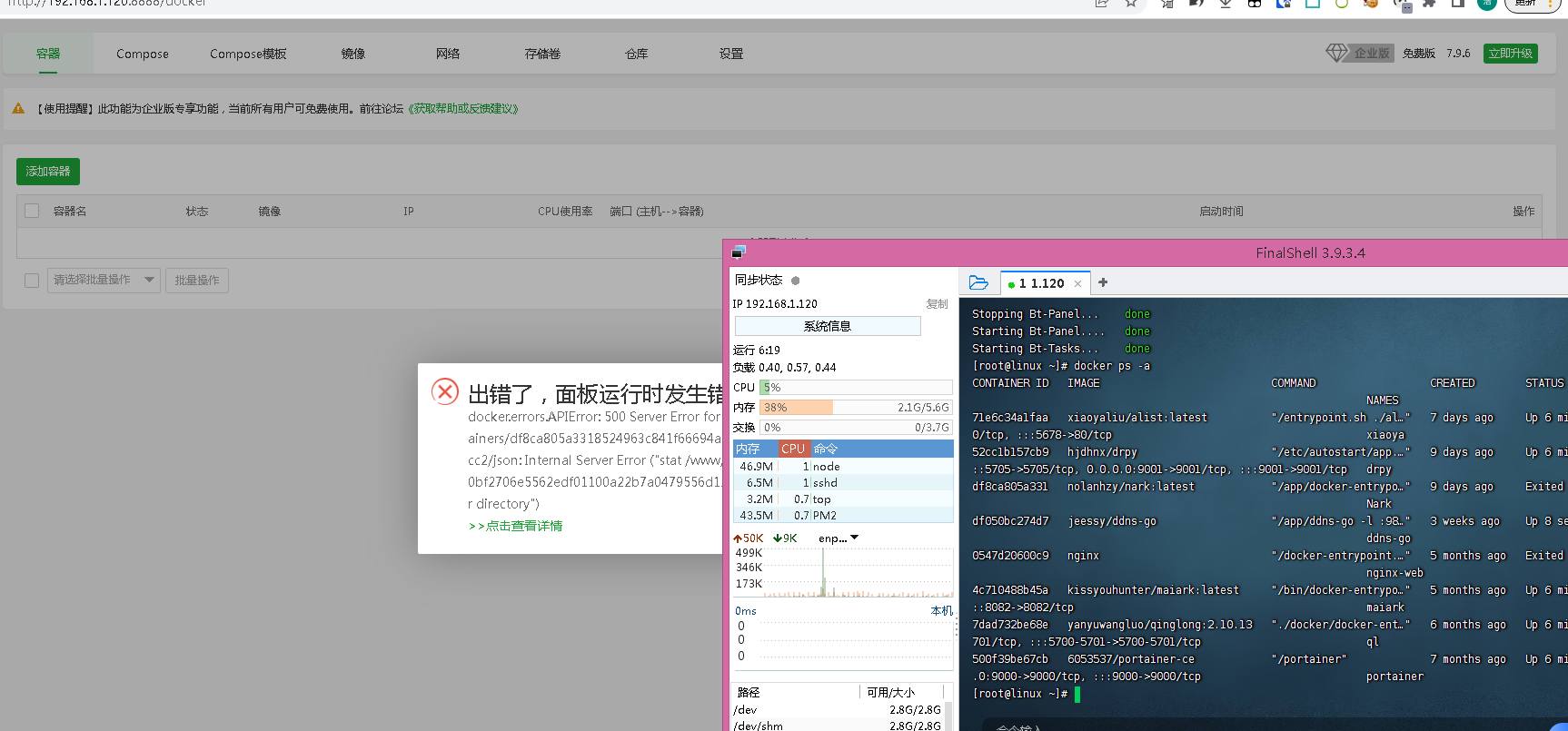Viewport: 1568px width, 731px height.
Task: Click the 容器名 column header
Action: click(x=70, y=212)
